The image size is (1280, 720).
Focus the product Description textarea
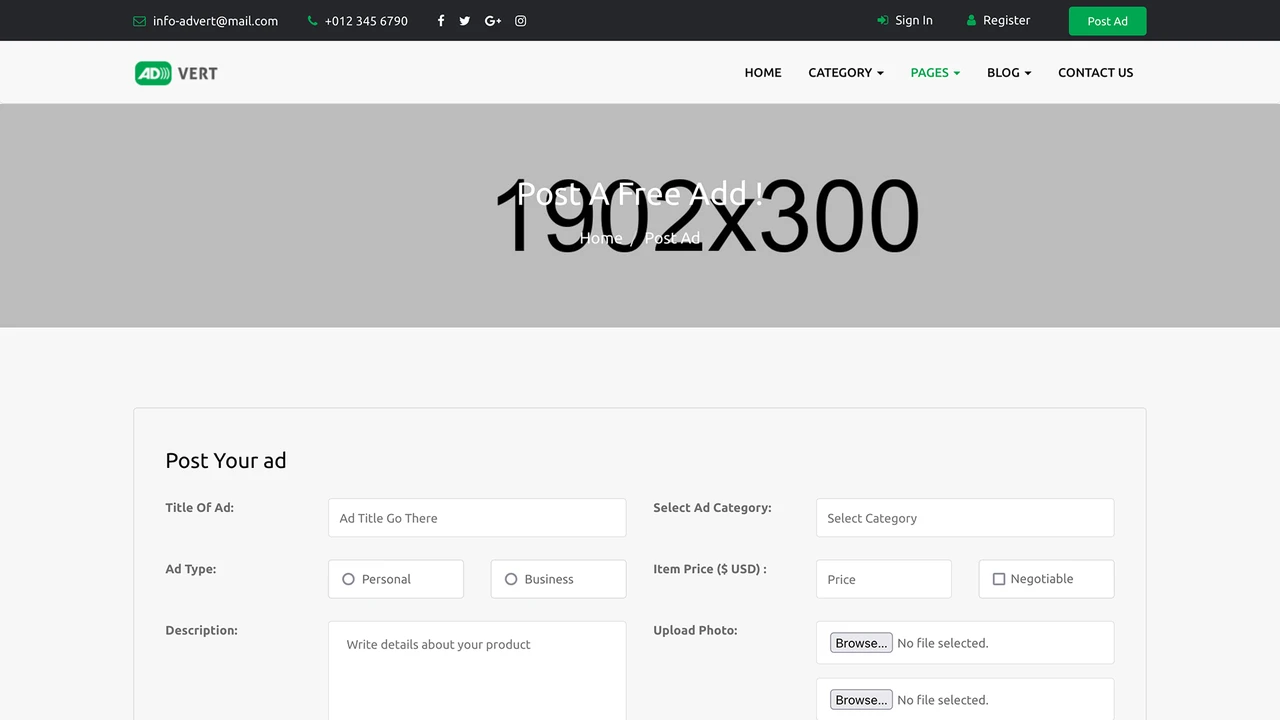[477, 671]
